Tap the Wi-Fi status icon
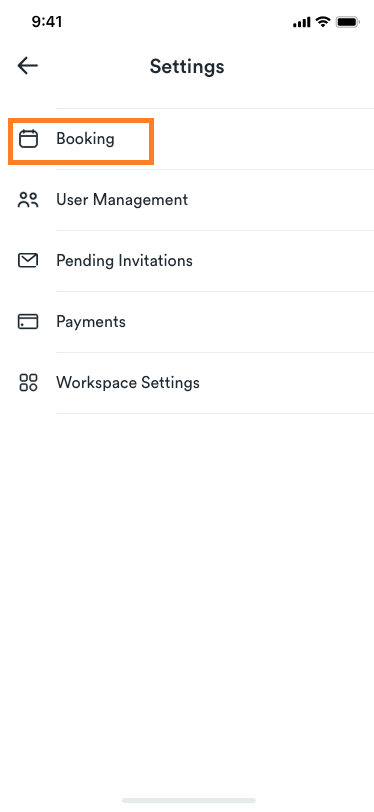Image resolution: width=374 pixels, height=812 pixels. coord(323,22)
